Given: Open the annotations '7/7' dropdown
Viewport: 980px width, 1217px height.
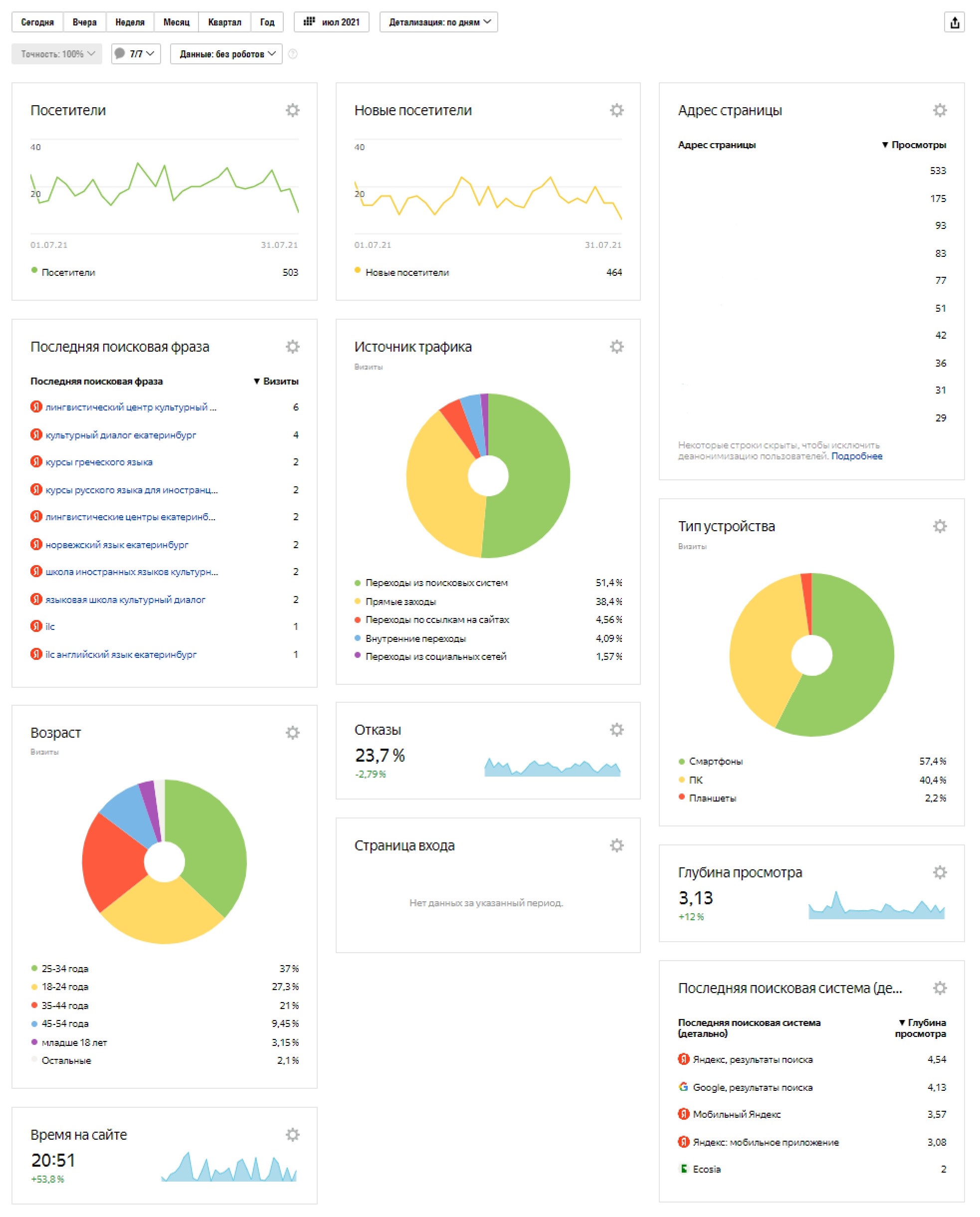Looking at the screenshot, I should [x=136, y=54].
